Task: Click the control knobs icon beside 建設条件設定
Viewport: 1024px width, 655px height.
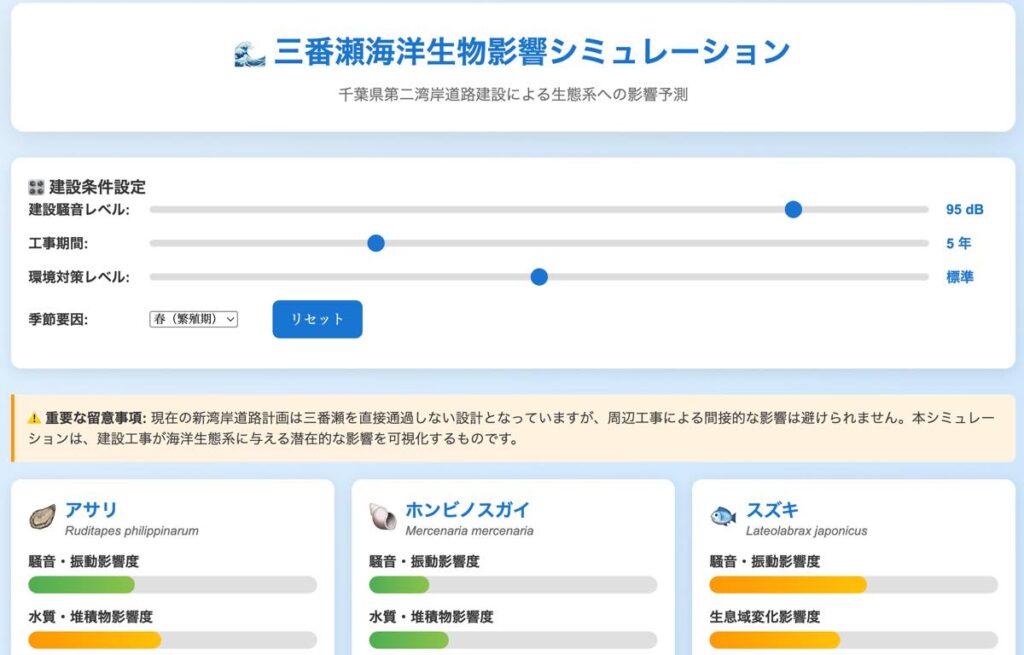Action: click(37, 187)
